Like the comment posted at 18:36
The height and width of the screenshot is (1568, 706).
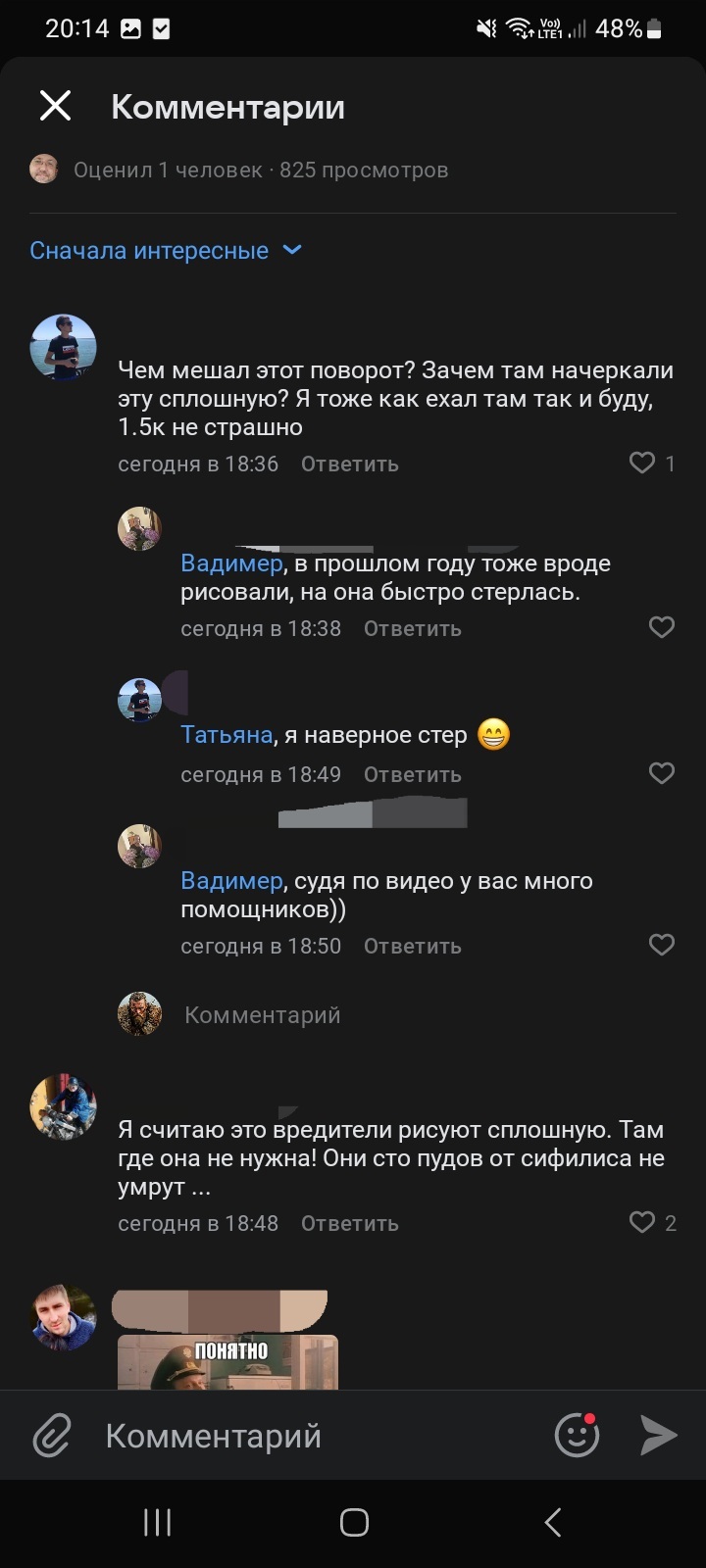tap(642, 463)
